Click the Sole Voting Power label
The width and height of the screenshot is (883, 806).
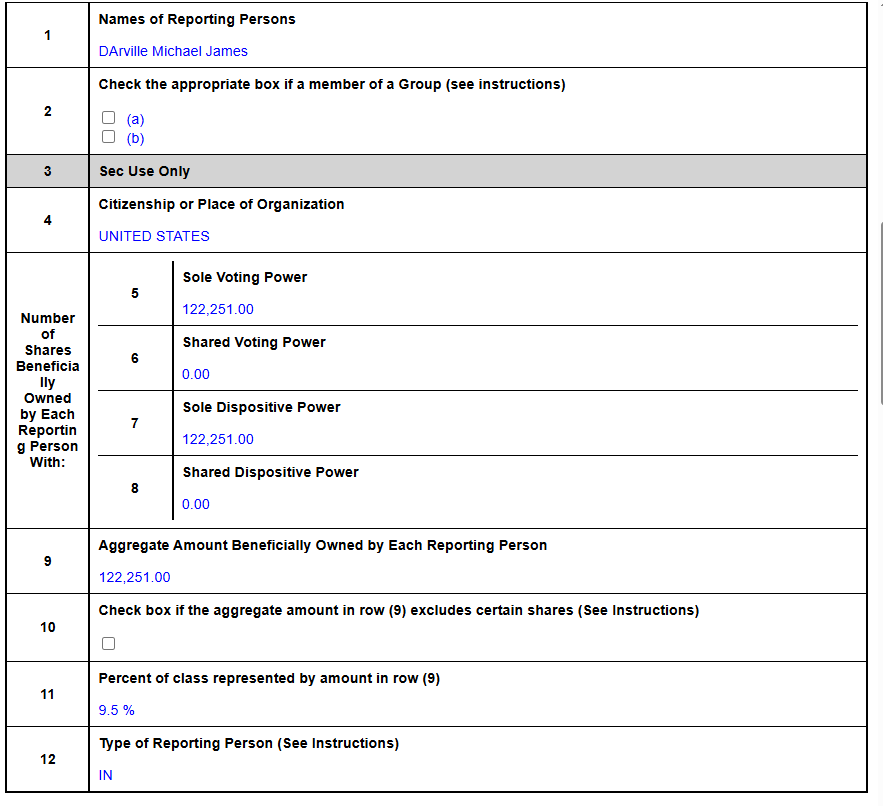(x=244, y=277)
